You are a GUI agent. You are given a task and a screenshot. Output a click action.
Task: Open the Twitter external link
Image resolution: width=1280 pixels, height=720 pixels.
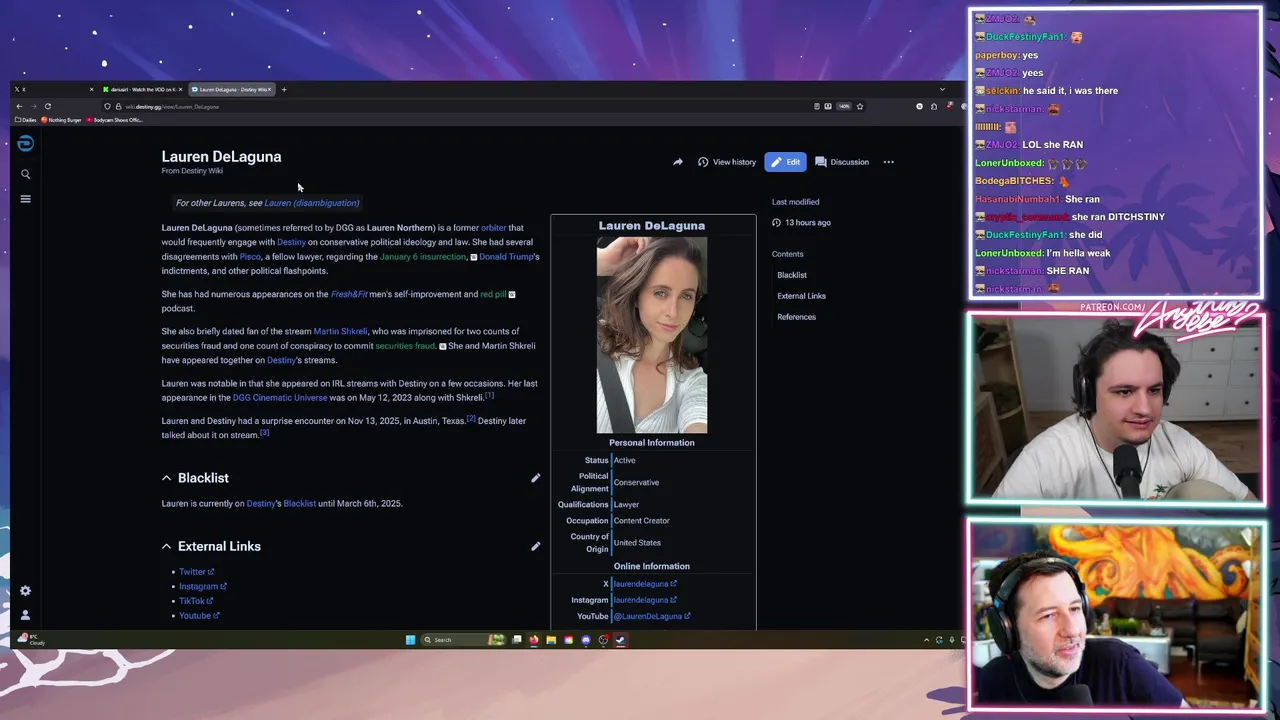tap(196, 572)
